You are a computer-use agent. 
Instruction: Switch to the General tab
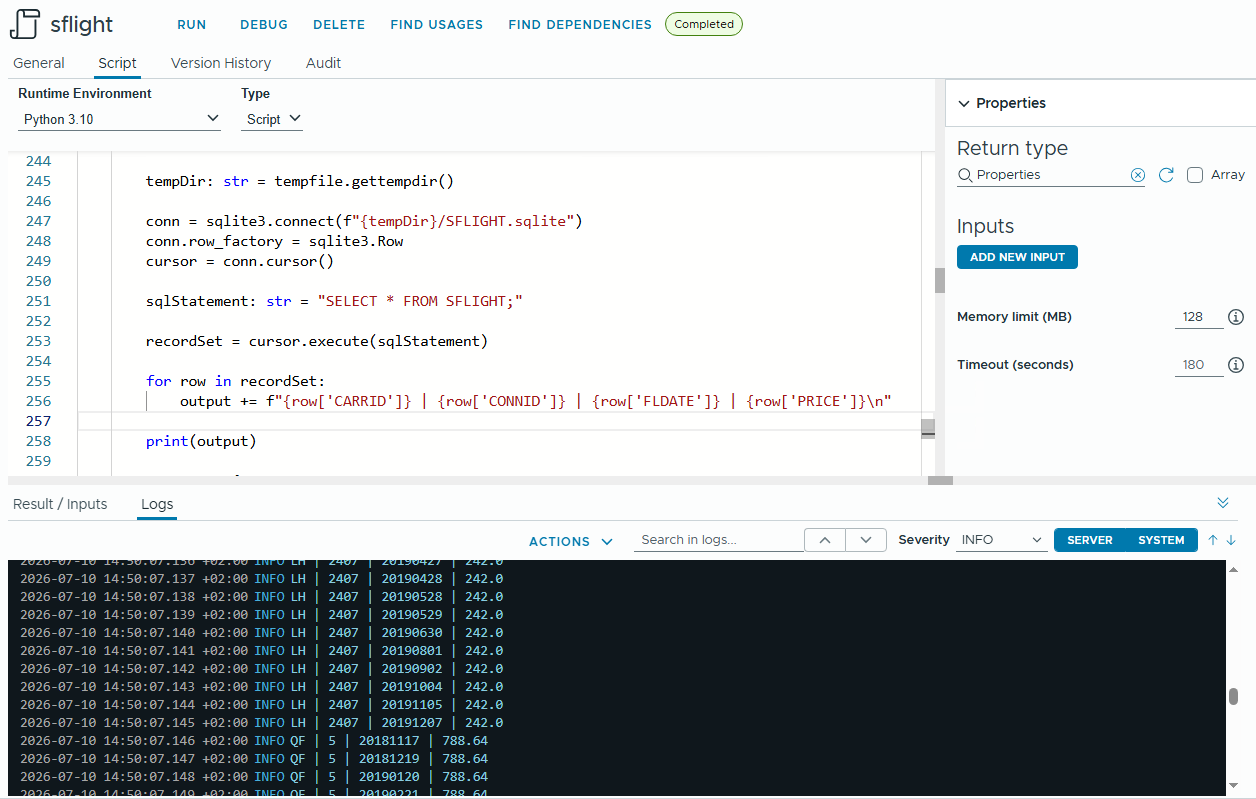click(39, 63)
